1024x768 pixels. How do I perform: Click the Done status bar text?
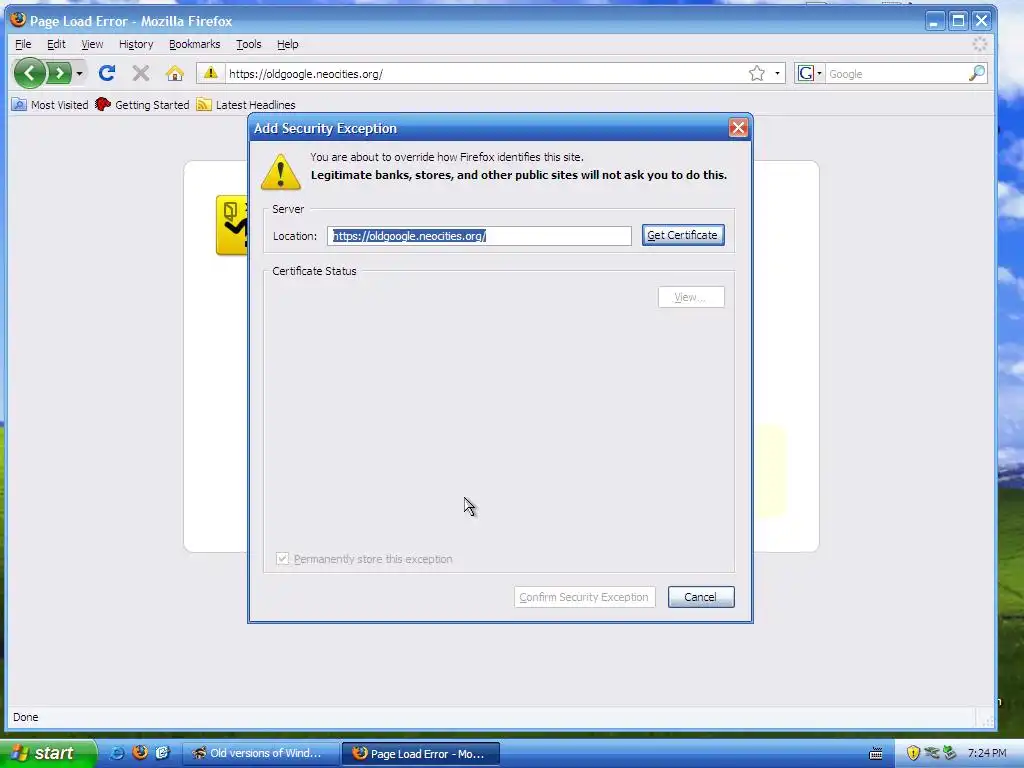click(x=25, y=717)
